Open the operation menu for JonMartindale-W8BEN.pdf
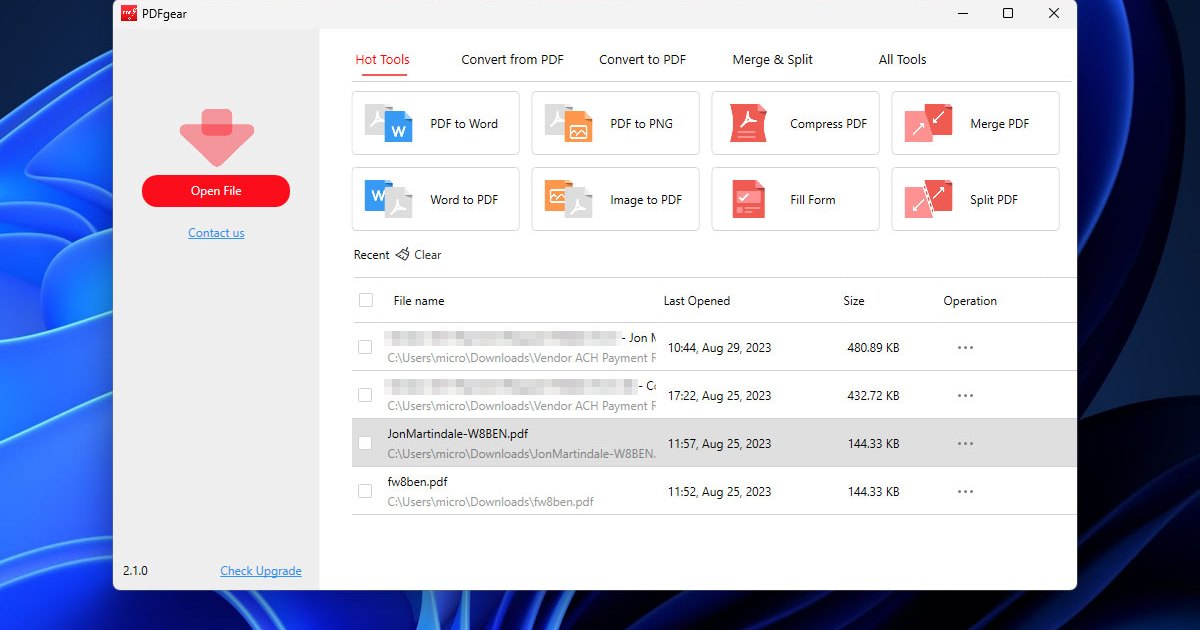Viewport: 1200px width, 630px height. click(965, 442)
